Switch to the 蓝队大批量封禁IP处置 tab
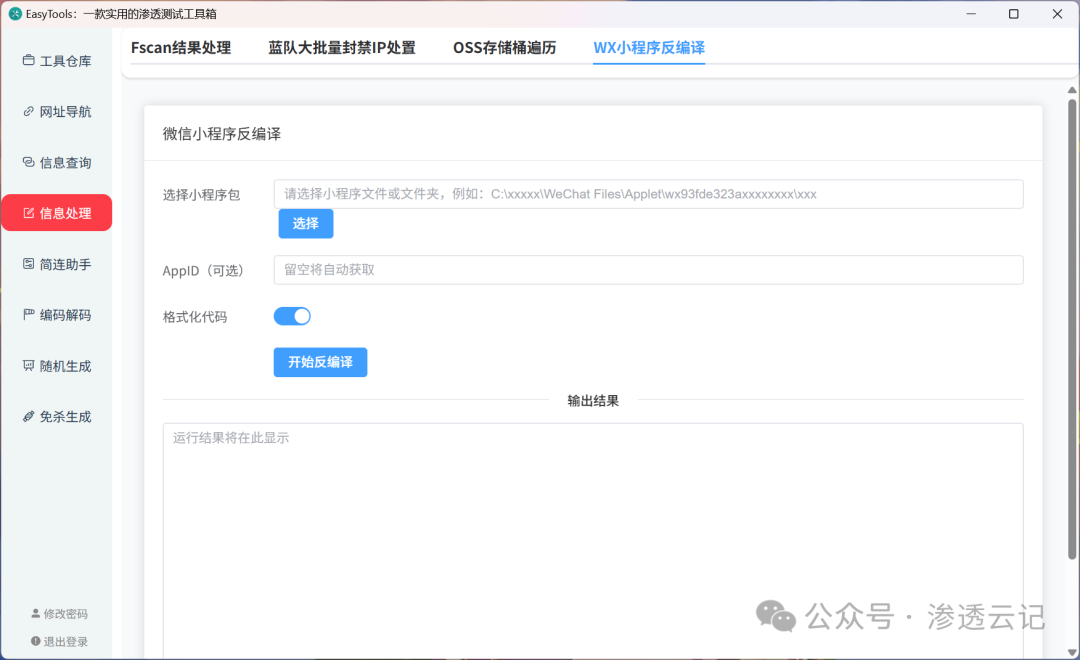Viewport: 1080px width, 660px height. click(342, 48)
